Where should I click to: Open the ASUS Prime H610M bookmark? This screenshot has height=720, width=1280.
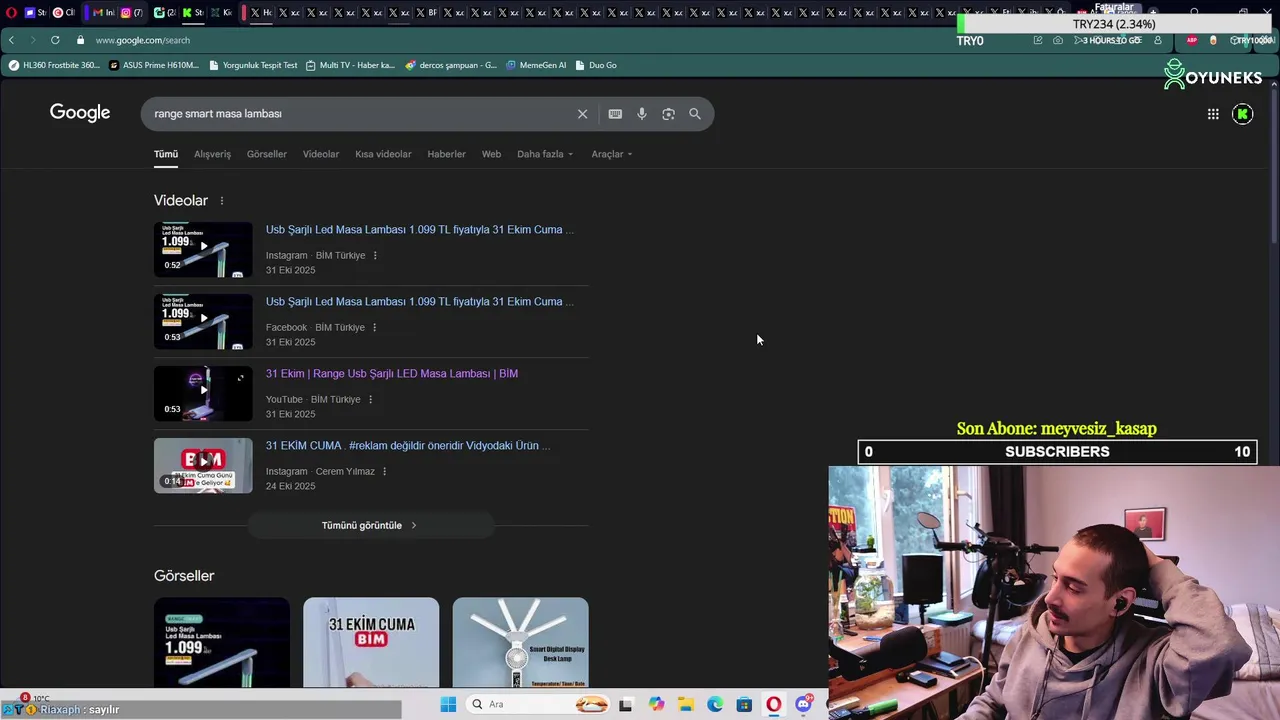pos(154,65)
